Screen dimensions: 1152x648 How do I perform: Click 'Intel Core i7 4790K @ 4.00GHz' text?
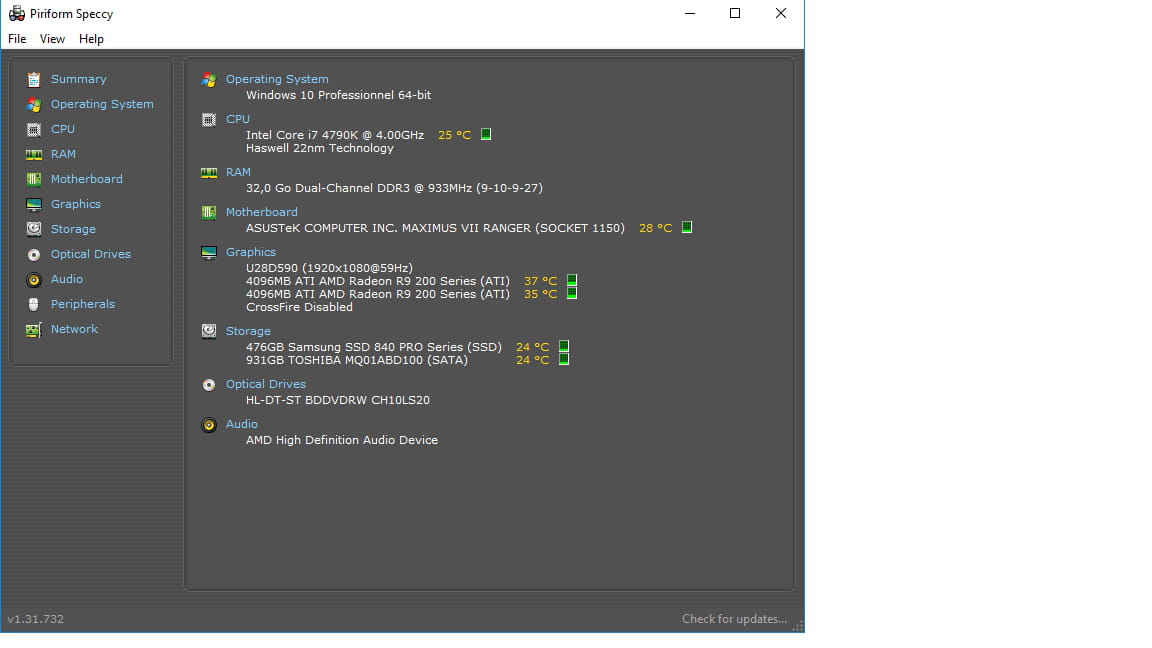coord(334,135)
